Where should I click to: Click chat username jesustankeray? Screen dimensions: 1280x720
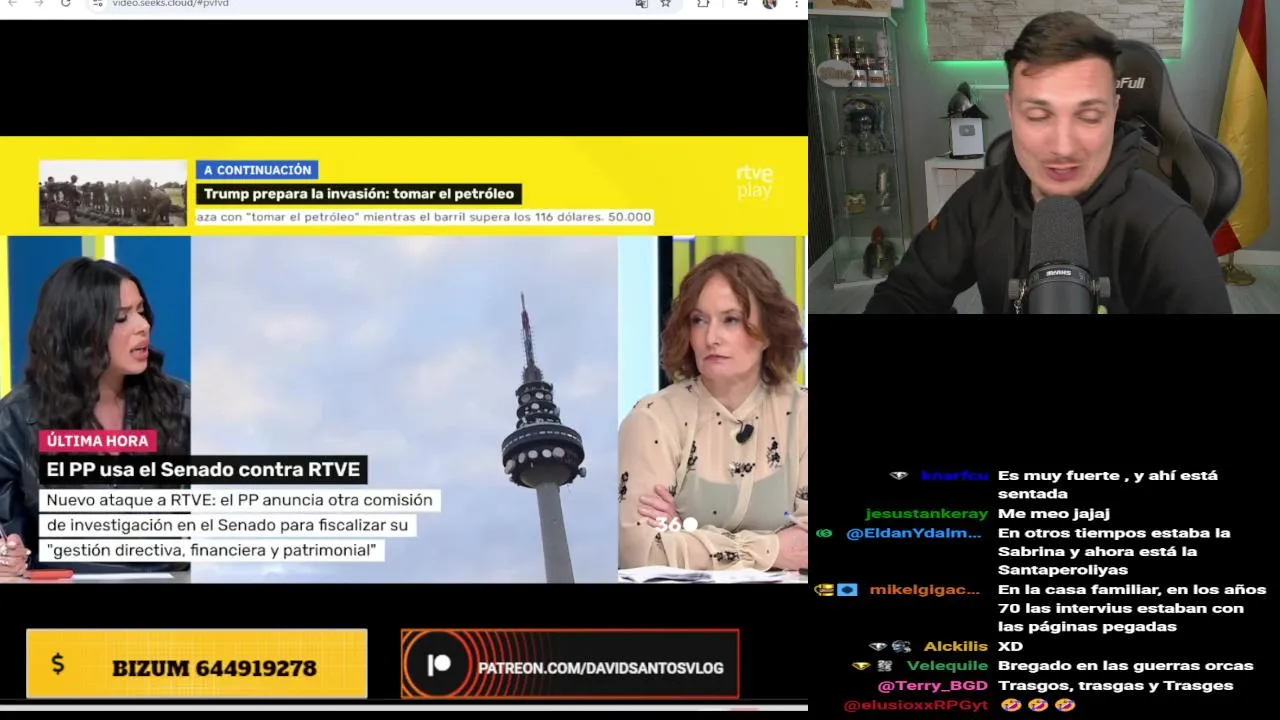click(x=927, y=514)
